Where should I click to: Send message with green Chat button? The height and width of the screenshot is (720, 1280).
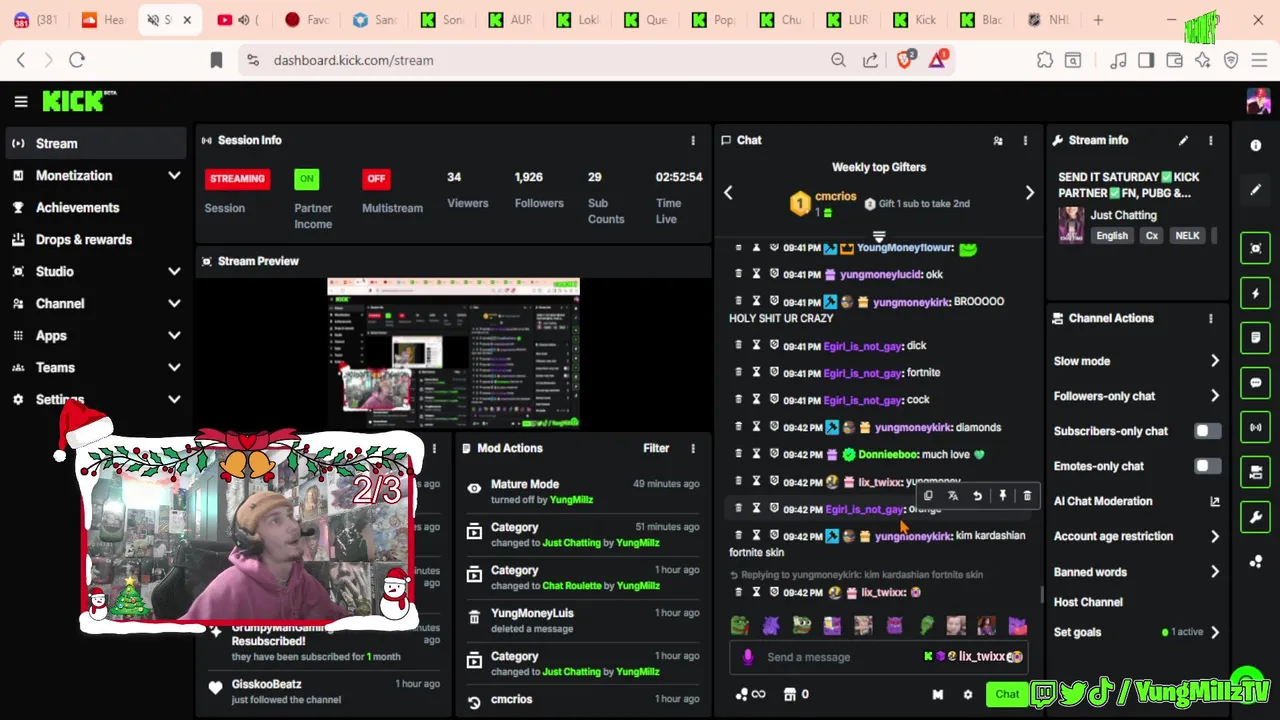tap(1007, 694)
